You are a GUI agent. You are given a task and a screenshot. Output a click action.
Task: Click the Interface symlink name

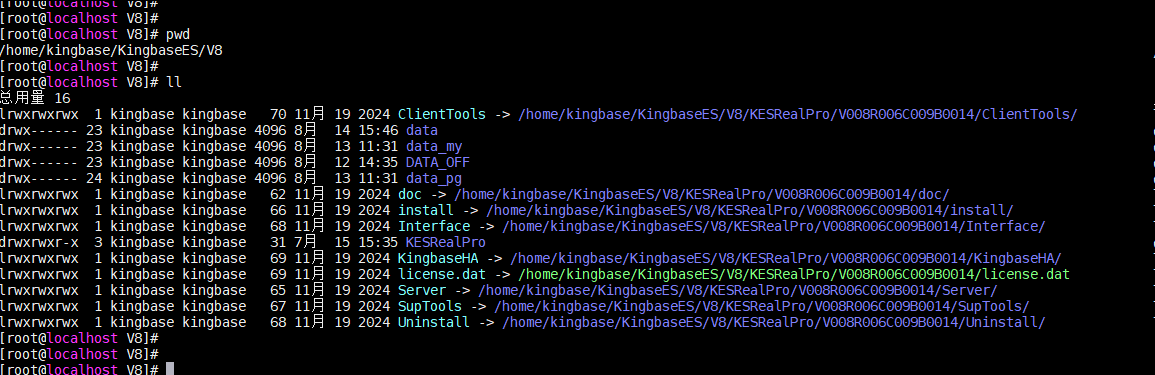(x=434, y=226)
